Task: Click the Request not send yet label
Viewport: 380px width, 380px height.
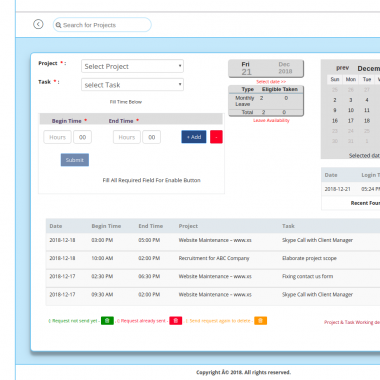Action: pyautogui.click(x=74, y=321)
